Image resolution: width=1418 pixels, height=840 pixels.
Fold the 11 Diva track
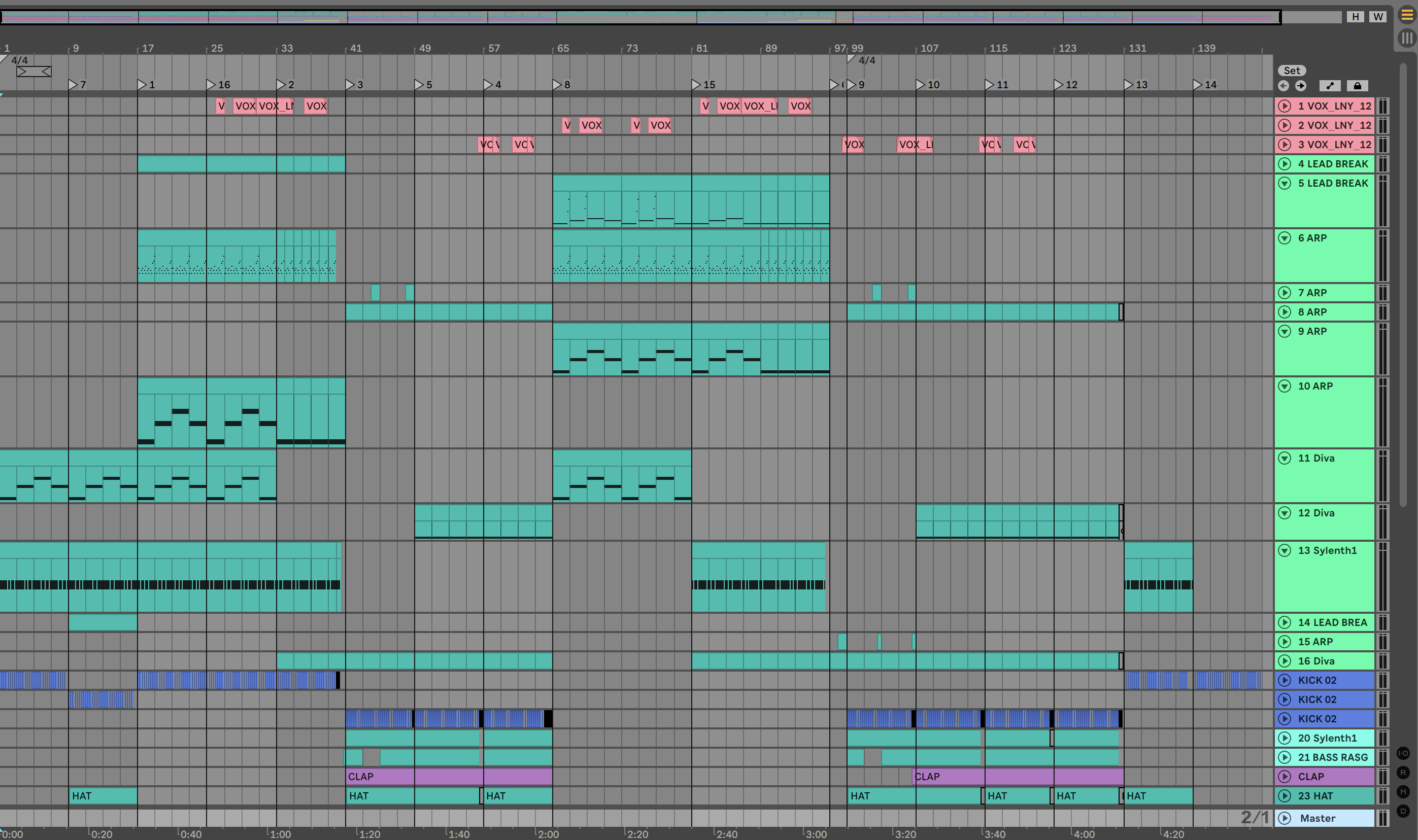[1285, 459]
